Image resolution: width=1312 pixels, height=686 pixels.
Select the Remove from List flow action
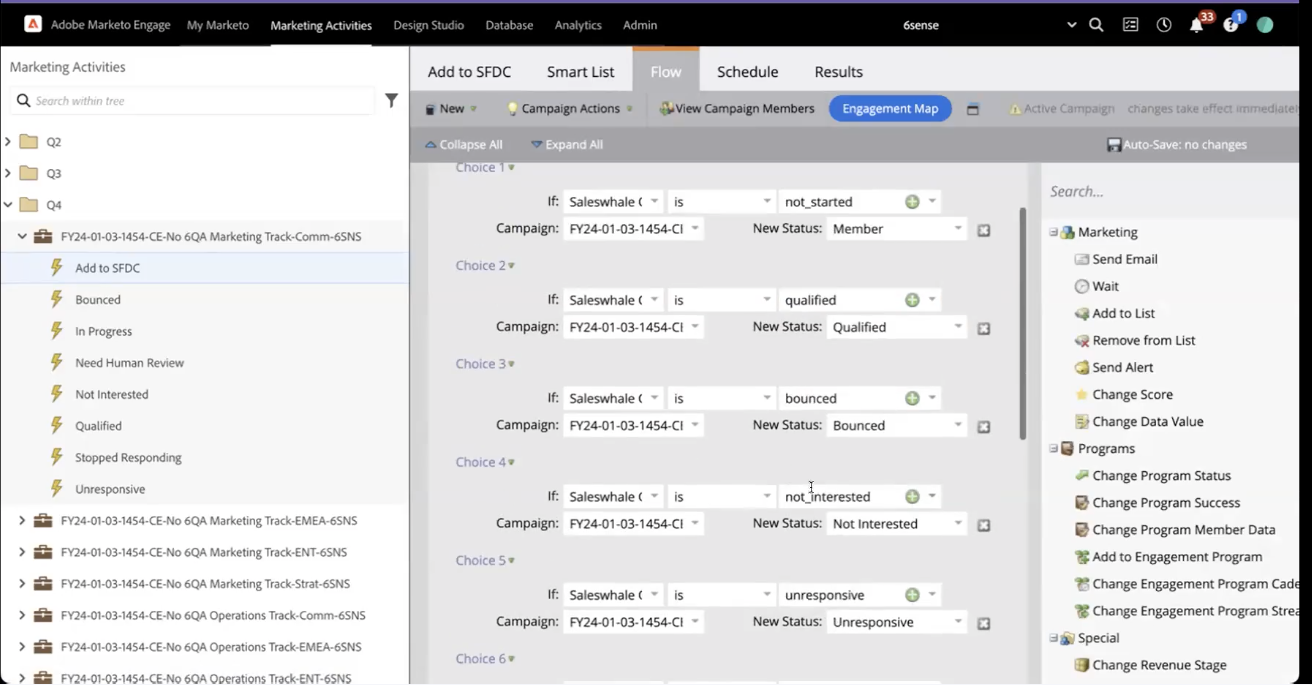[x=1134, y=340]
